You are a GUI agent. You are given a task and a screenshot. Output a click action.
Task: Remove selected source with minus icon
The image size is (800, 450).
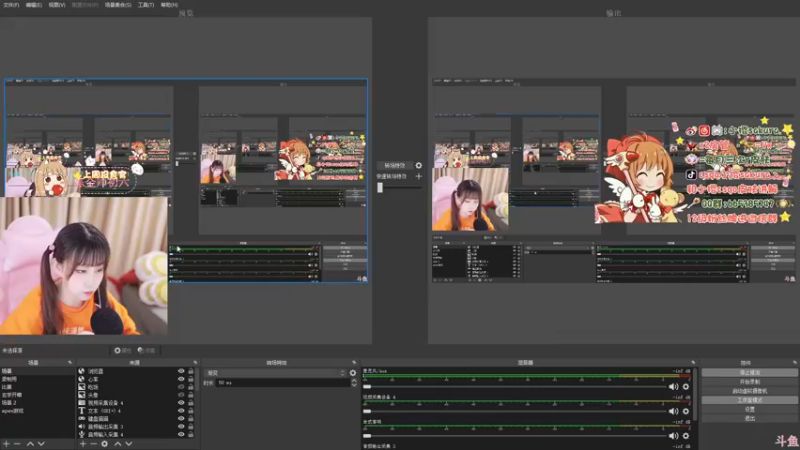[x=93, y=444]
